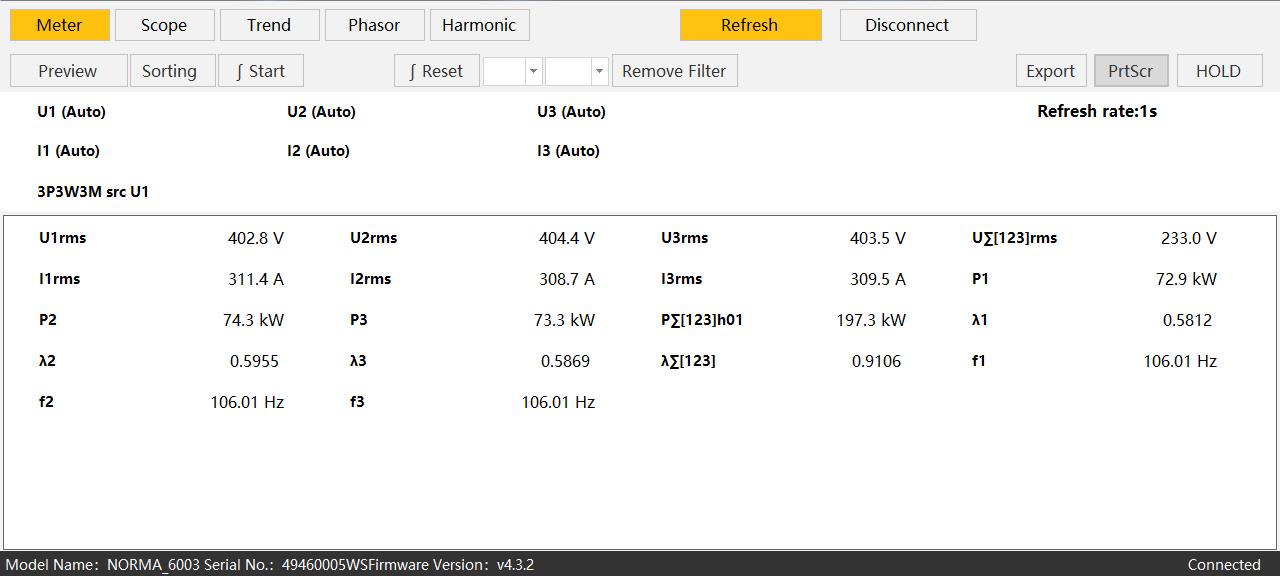This screenshot has width=1280, height=576.
Task: Click the 311.4 A value
Action: (256, 279)
